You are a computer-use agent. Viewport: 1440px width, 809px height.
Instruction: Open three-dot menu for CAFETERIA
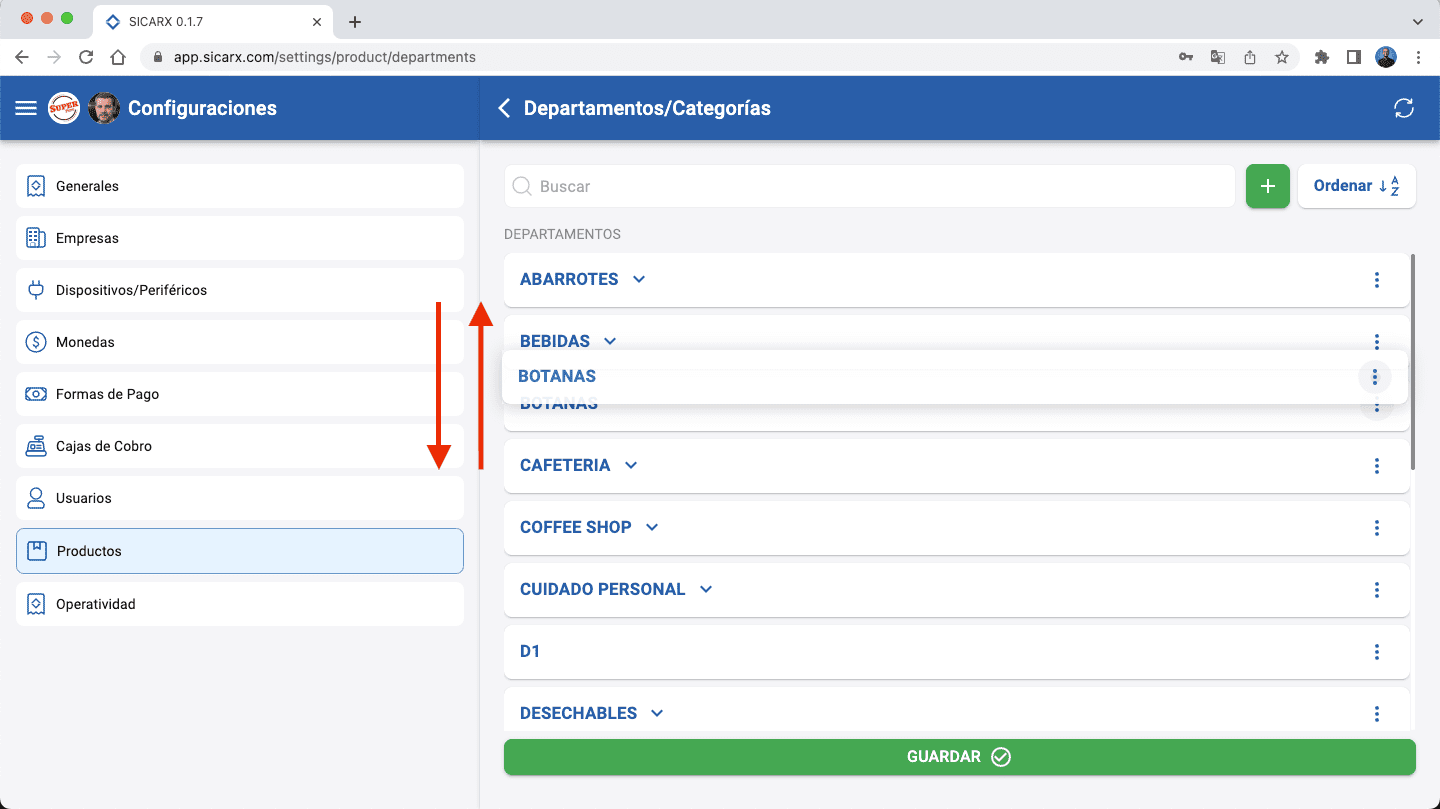point(1377,466)
